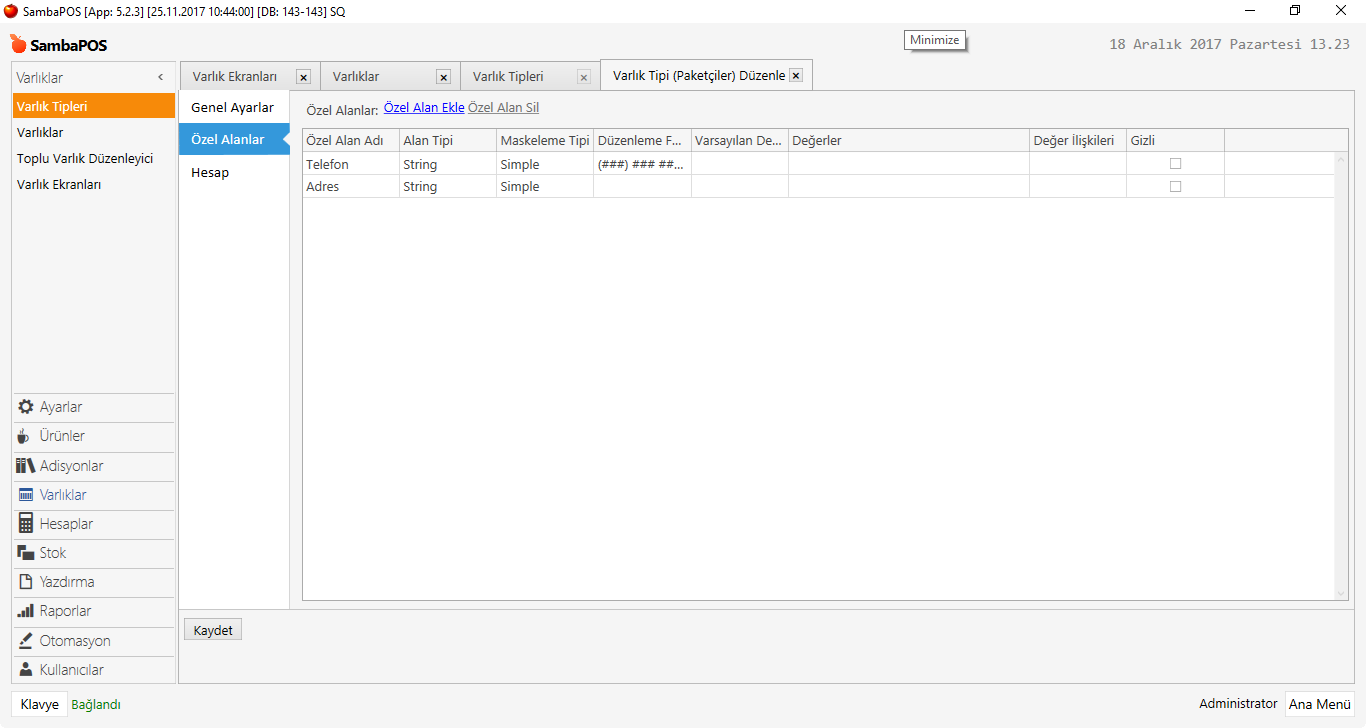This screenshot has width=1366, height=728.
Task: Select Toplu Varlık Düzenleyici in sidebar
Action: point(85,158)
